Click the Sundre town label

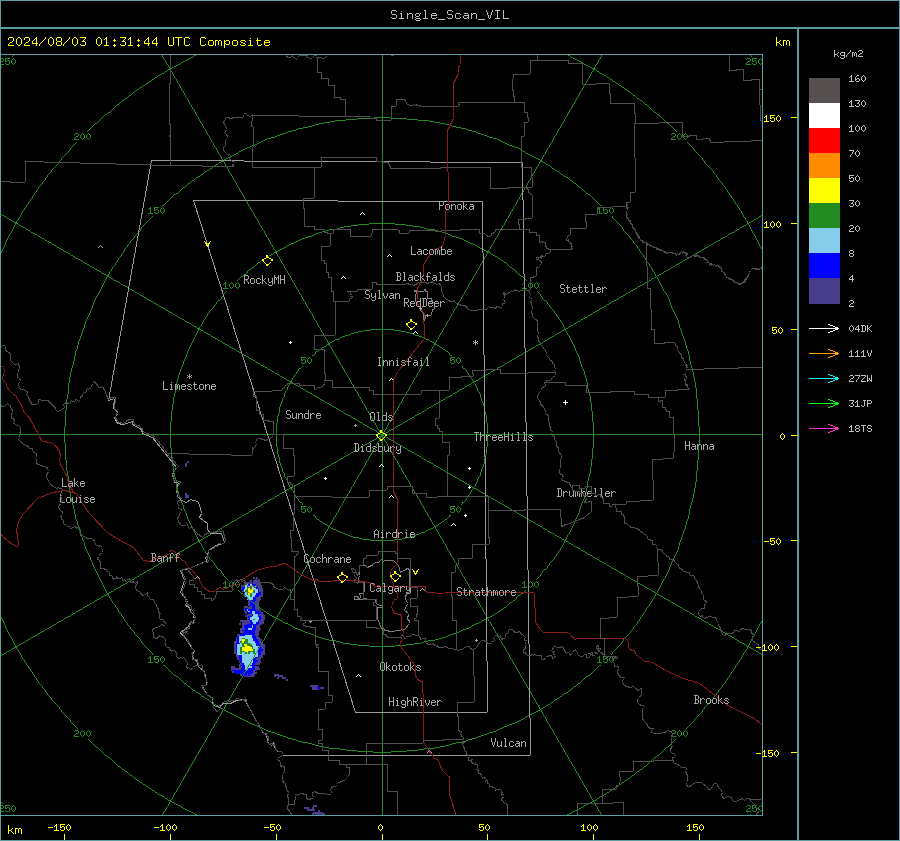(303, 415)
